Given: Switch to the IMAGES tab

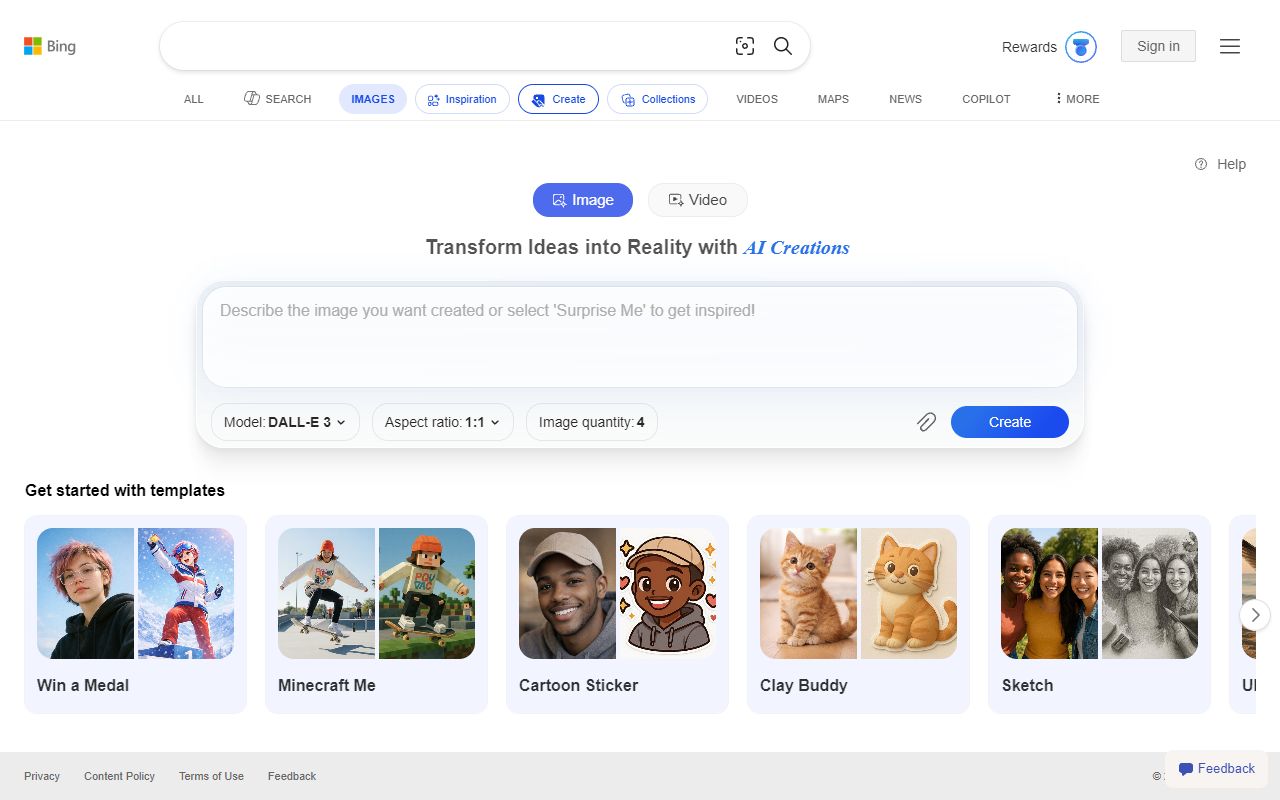Looking at the screenshot, I should 372,99.
